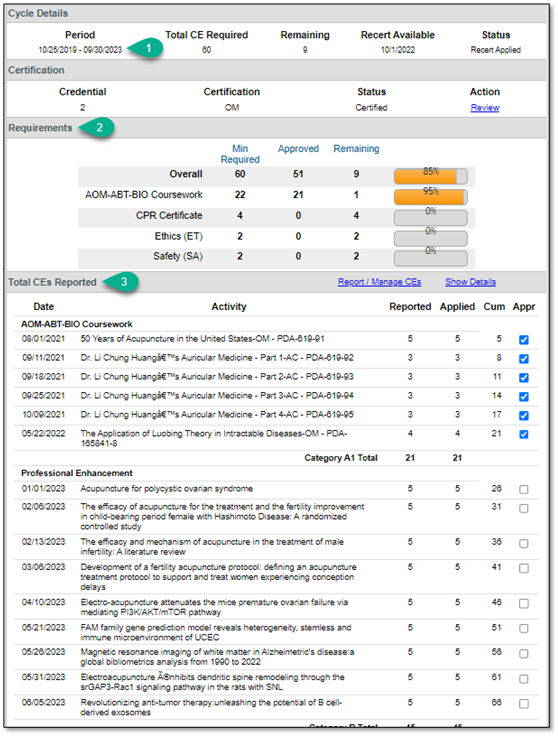This screenshot has width=558, height=736.
Task: Click the date 10/09/2021
Action: pyautogui.click(x=43, y=414)
